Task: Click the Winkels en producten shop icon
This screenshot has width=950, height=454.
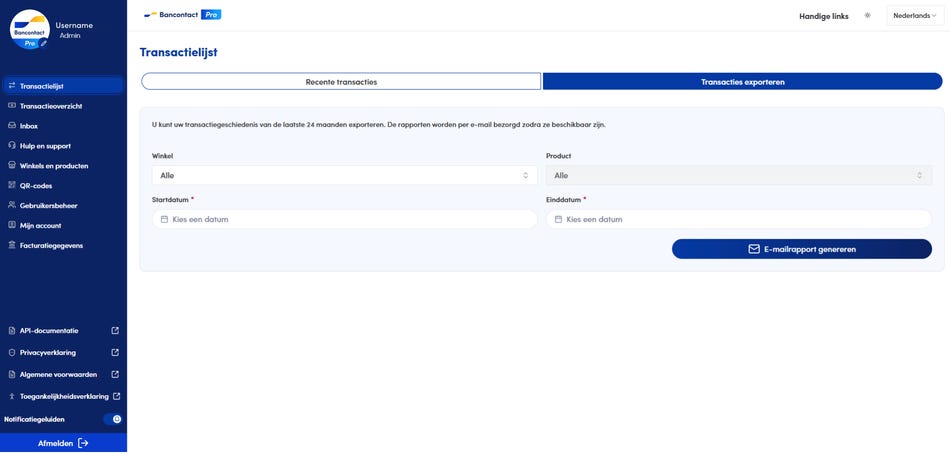Action: 12,165
